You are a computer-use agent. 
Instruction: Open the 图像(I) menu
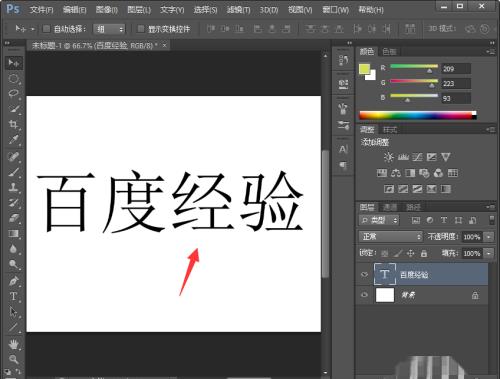107,10
